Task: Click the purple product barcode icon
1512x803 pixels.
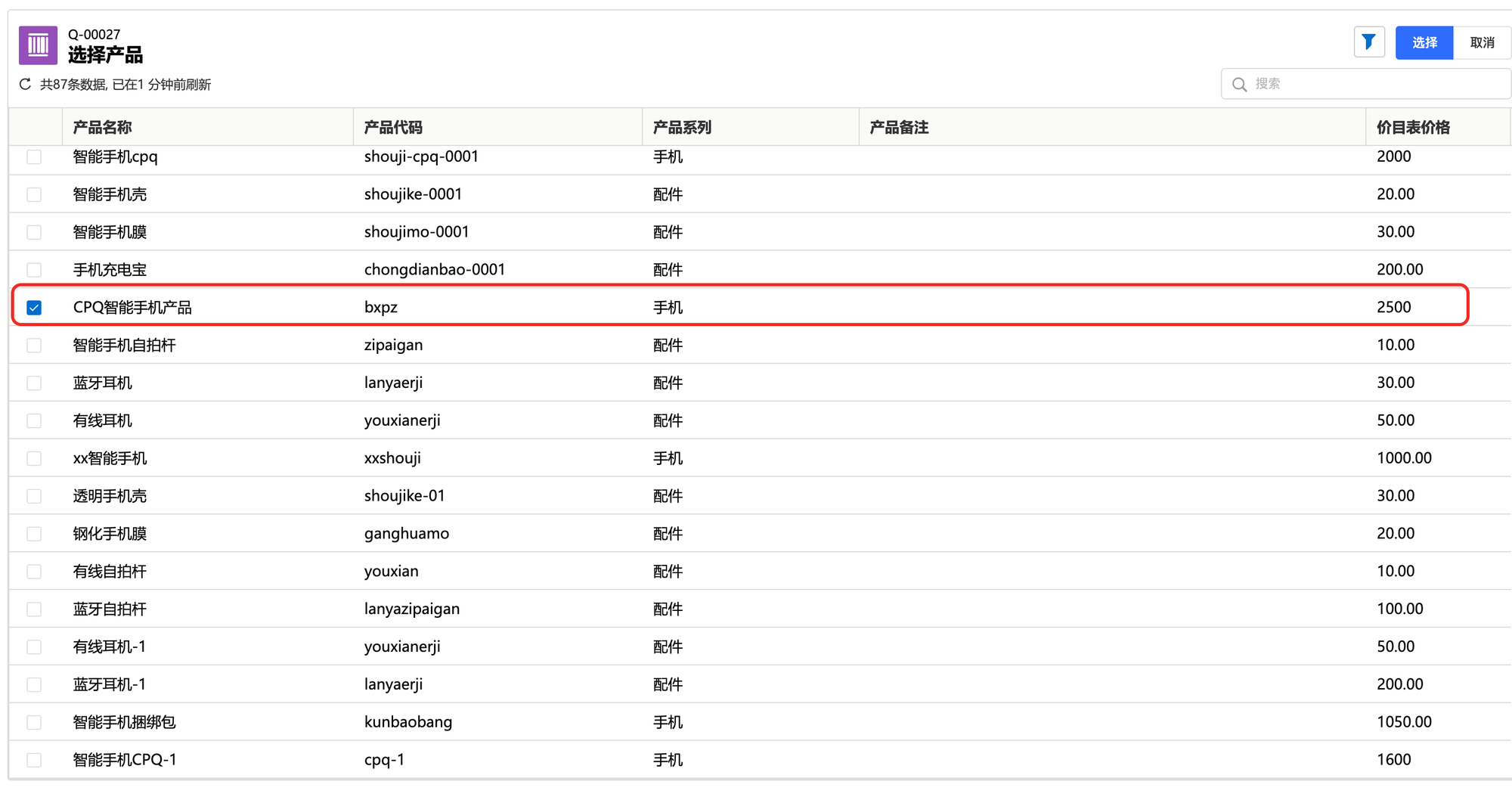Action: coord(38,45)
